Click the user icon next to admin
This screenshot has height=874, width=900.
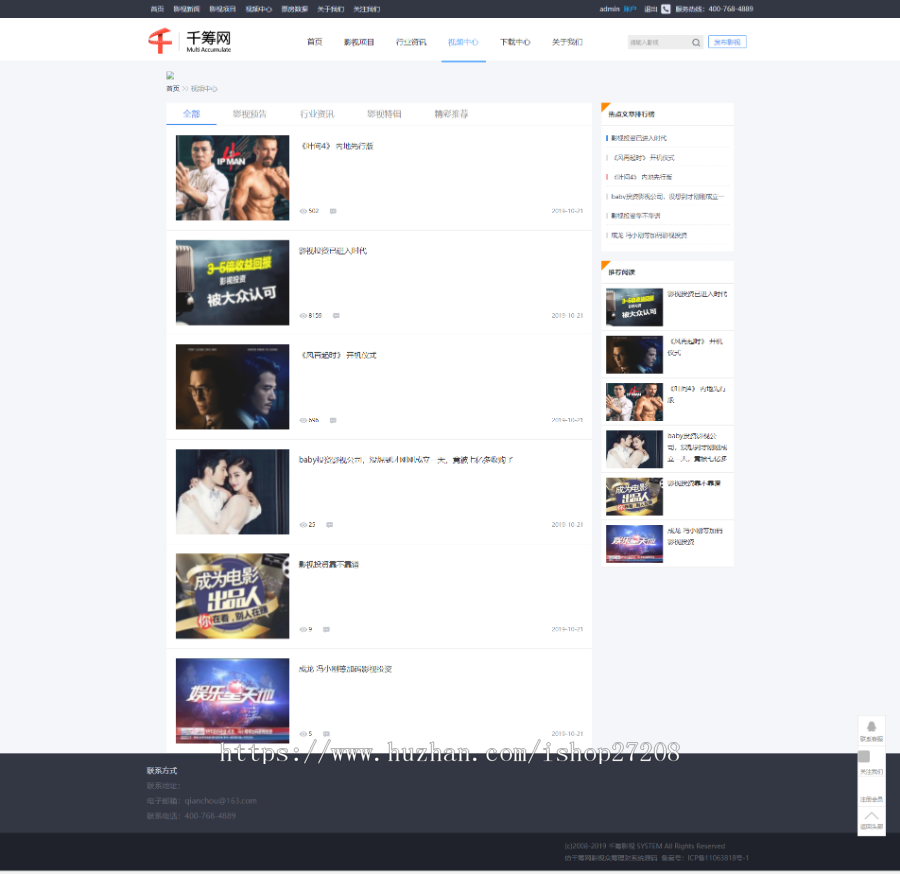(x=628, y=9)
